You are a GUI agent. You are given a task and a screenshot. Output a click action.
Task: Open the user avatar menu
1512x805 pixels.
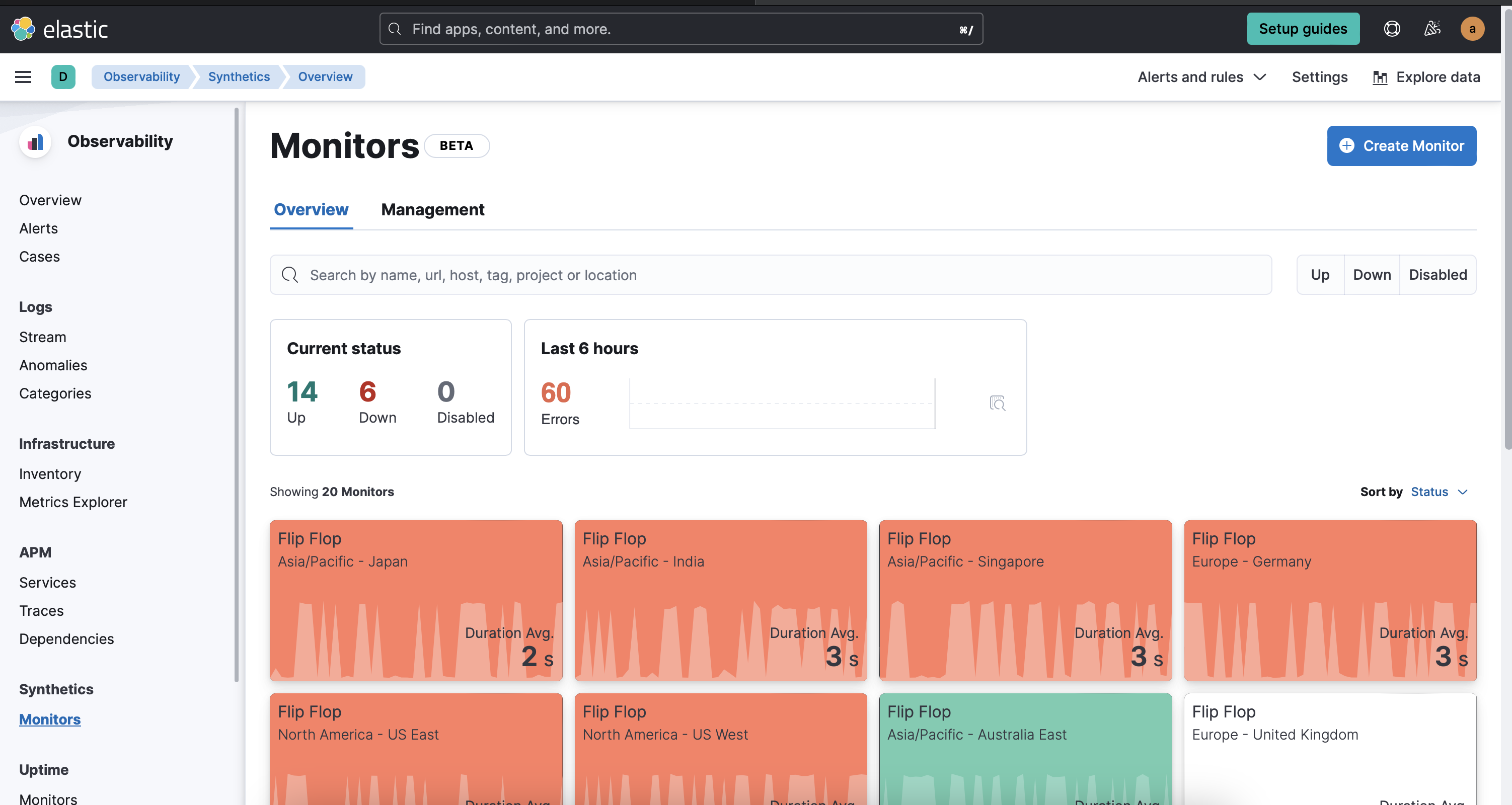pos(1472,29)
